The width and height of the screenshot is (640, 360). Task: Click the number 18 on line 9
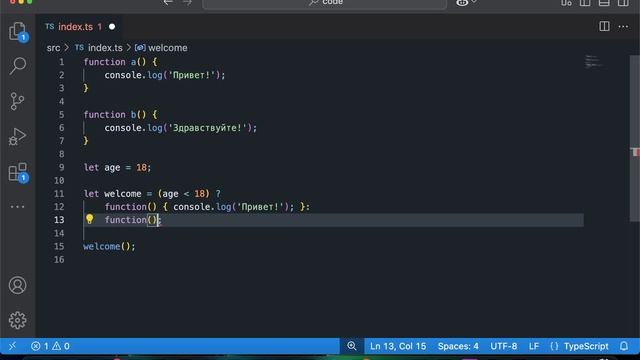pos(141,167)
